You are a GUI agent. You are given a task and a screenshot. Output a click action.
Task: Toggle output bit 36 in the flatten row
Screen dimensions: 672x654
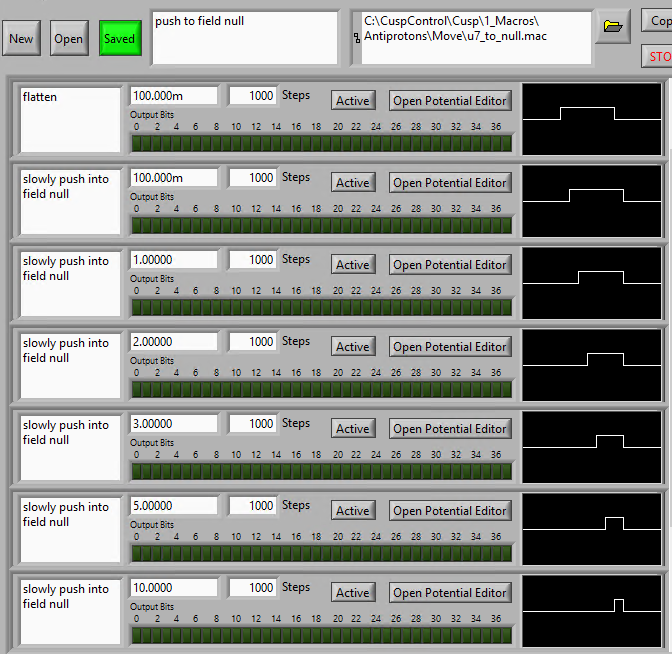[x=496, y=144]
